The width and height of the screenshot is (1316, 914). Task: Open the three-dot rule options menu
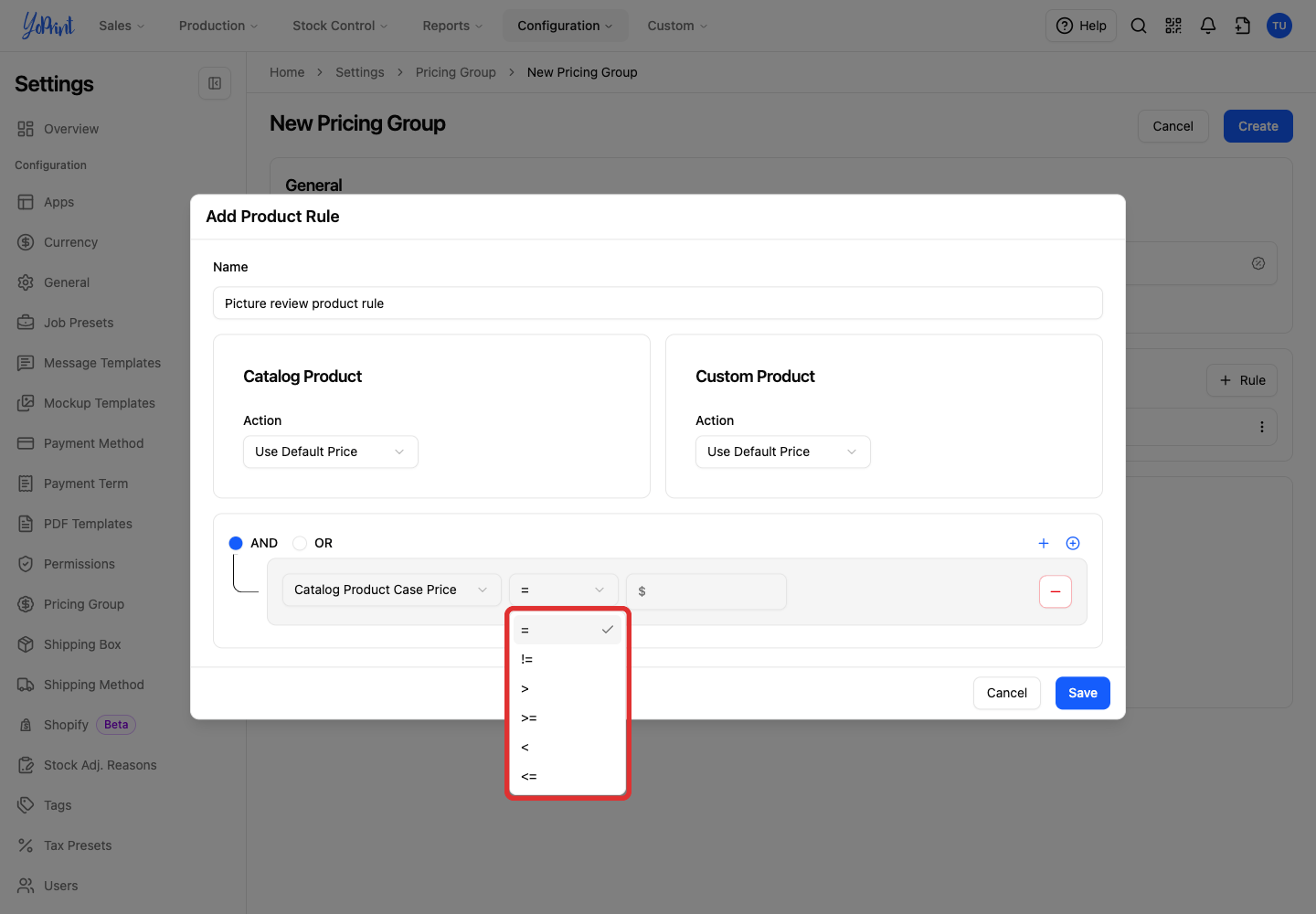1262,427
